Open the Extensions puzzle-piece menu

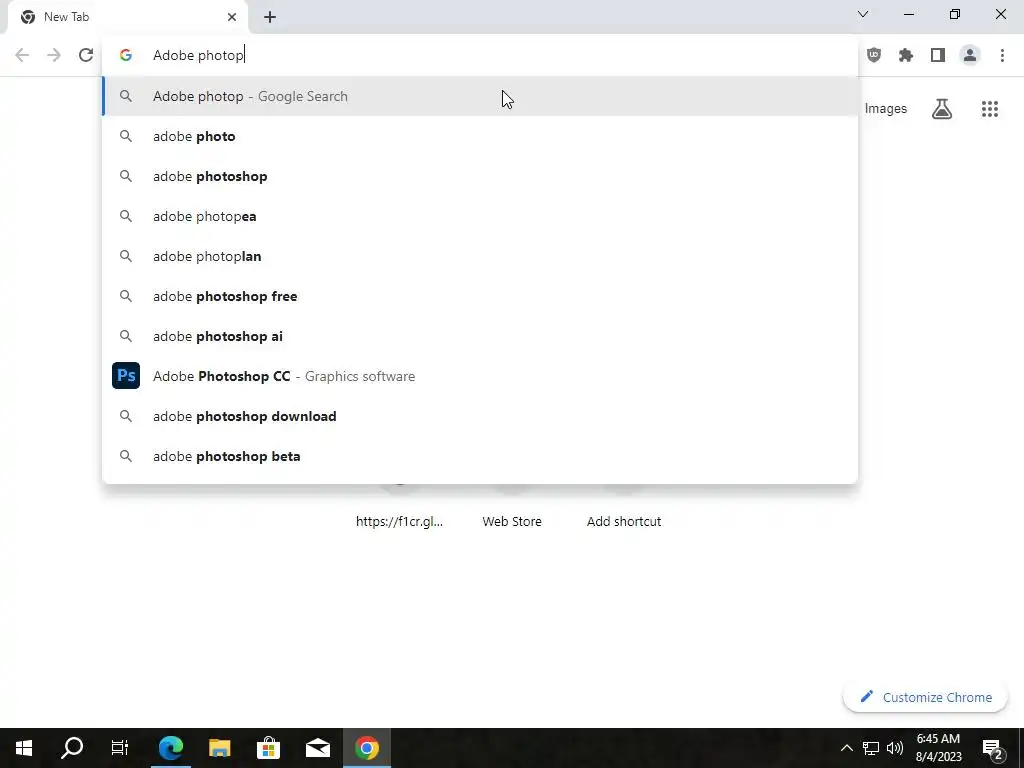coord(906,55)
